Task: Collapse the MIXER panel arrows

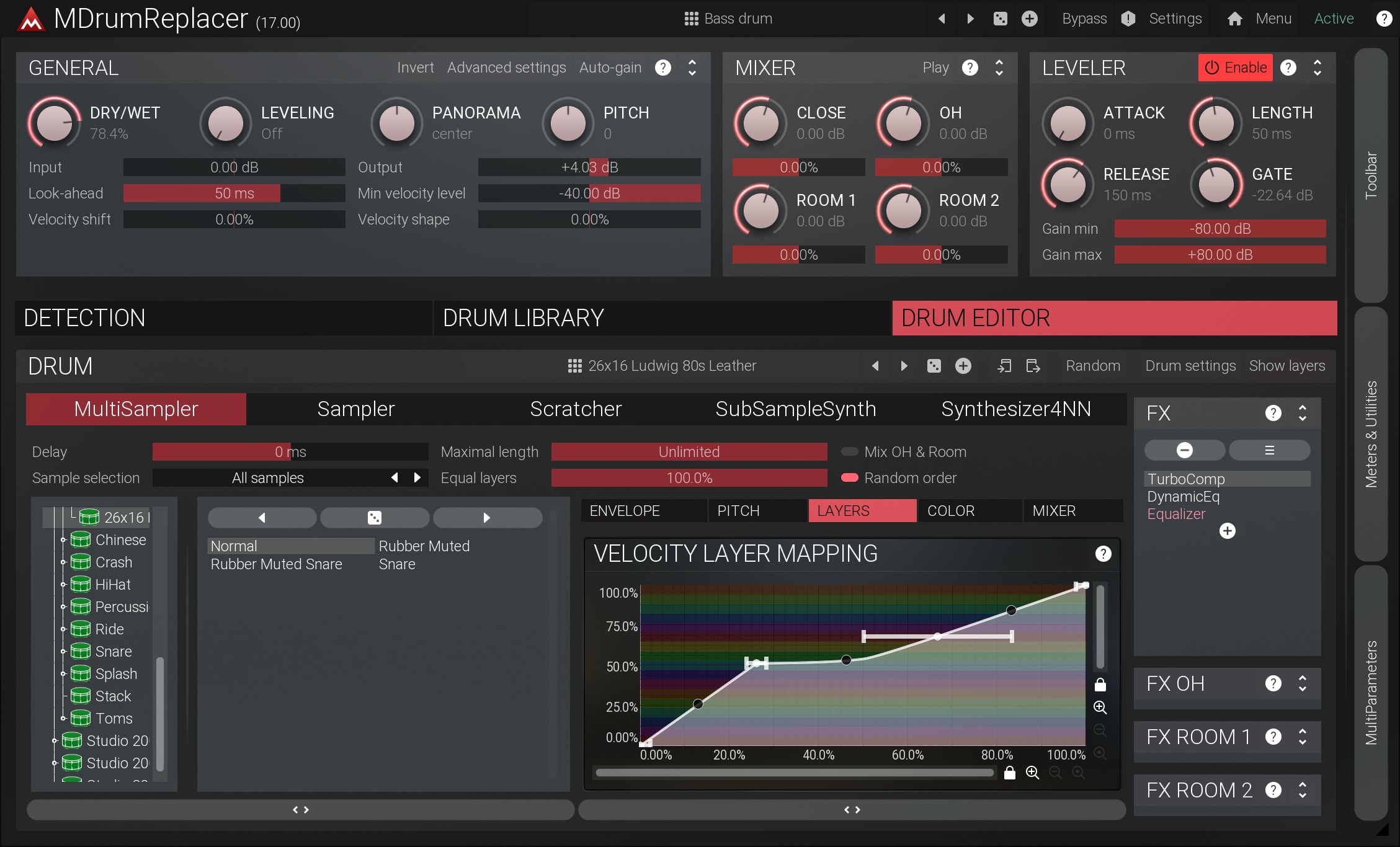Action: tap(999, 68)
